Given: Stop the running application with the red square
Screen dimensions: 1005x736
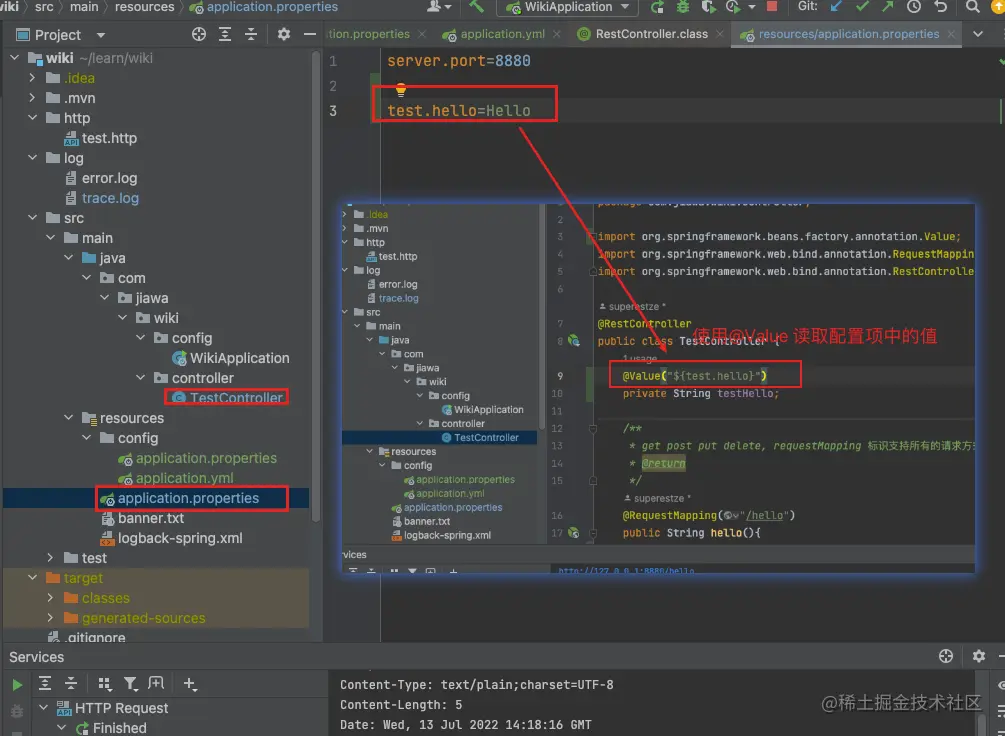Looking at the screenshot, I should point(772,7).
